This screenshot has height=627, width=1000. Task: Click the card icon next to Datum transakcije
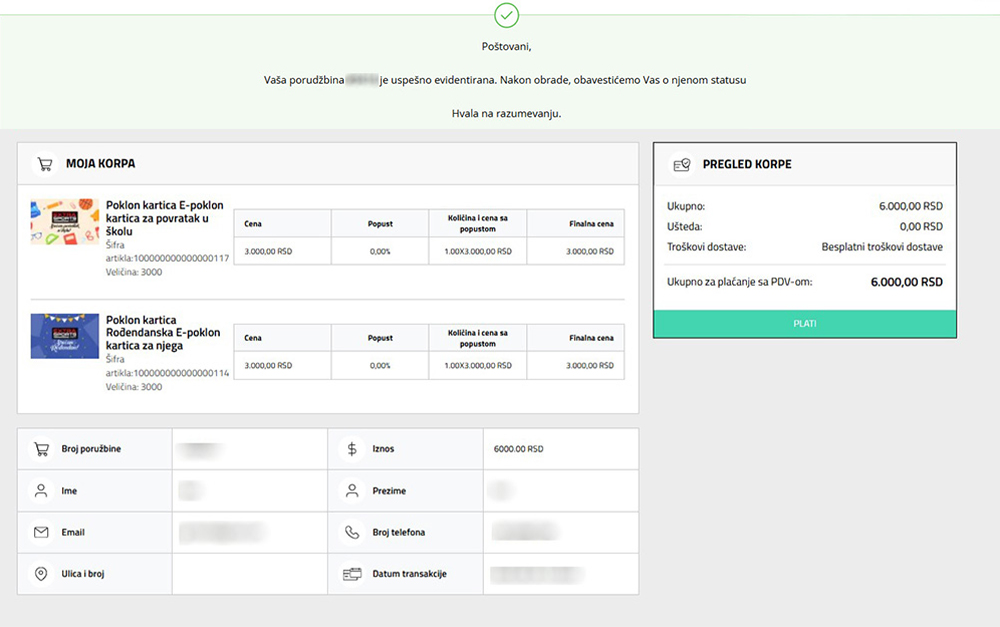pyautogui.click(x=352, y=574)
